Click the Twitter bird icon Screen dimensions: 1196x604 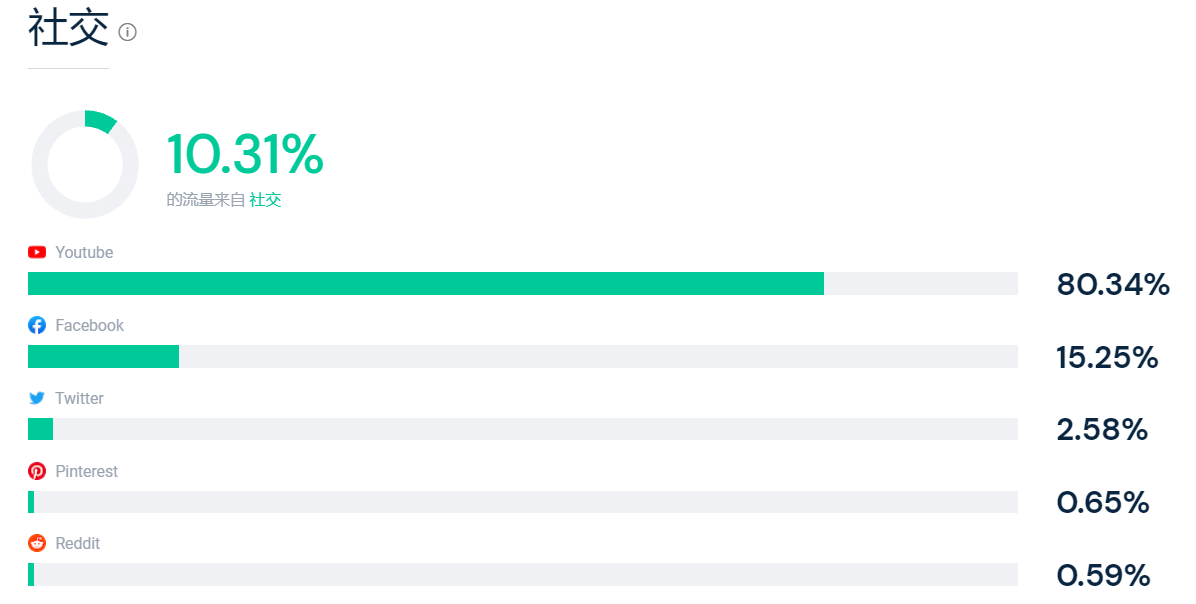37,398
